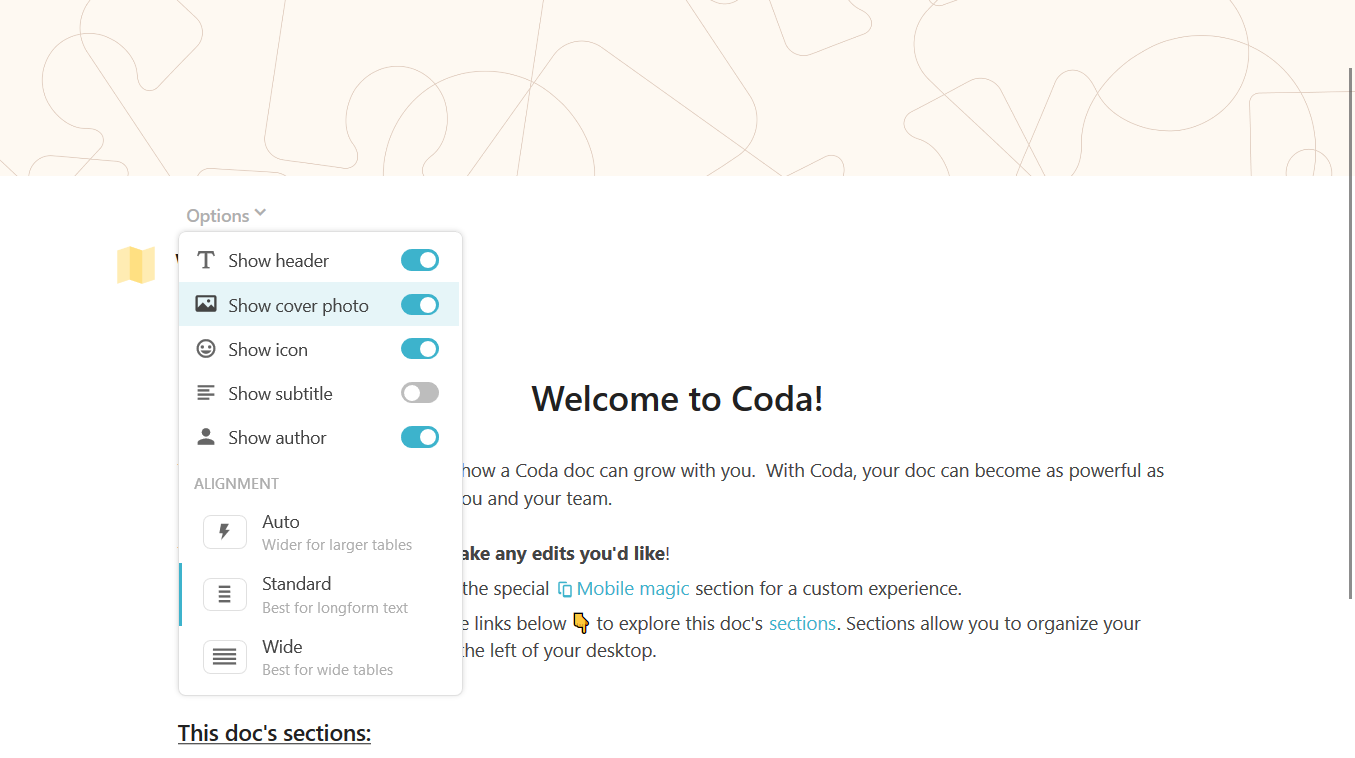This screenshot has width=1355, height=758.
Task: Click the person icon beside Show author
Action: [x=206, y=437]
